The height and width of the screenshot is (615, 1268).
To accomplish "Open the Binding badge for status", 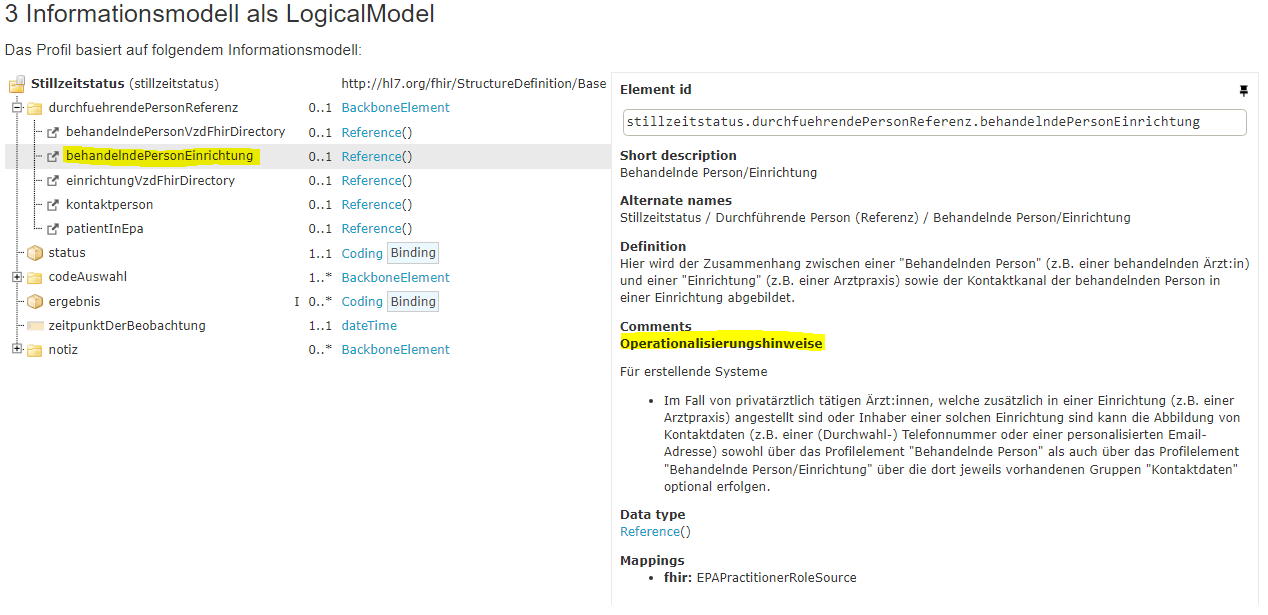I will tap(413, 253).
